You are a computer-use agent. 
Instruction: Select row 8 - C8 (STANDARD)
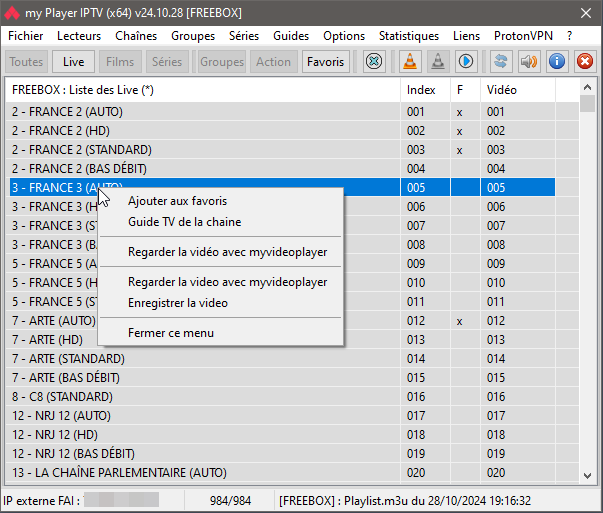(x=292, y=397)
